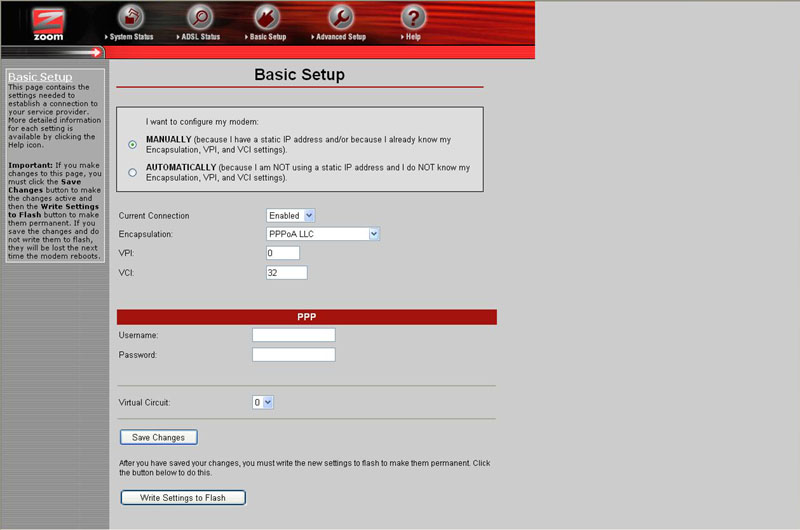Click the ADSL Status magnifier icon

(x=201, y=17)
